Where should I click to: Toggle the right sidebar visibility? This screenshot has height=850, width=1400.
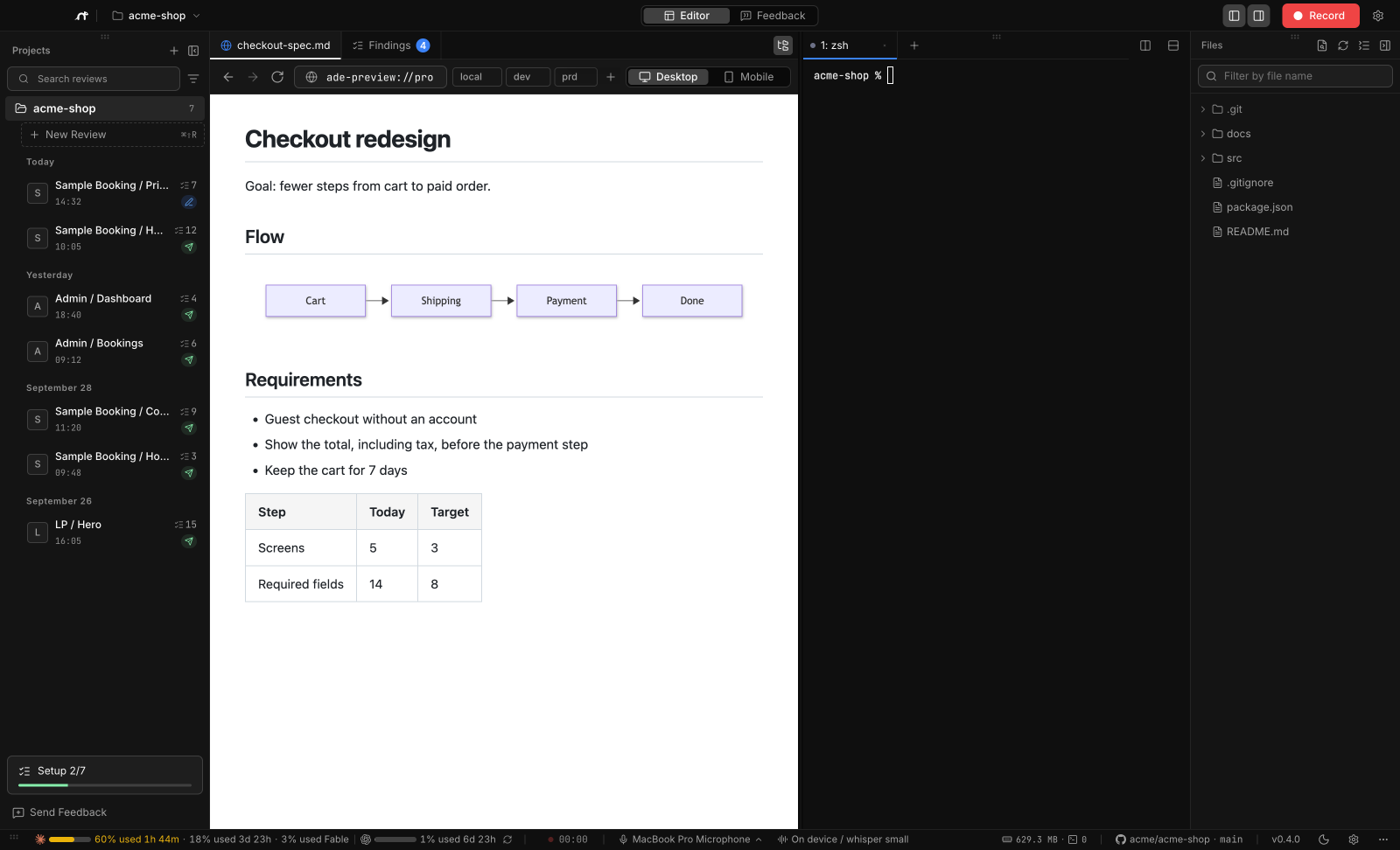(1258, 16)
